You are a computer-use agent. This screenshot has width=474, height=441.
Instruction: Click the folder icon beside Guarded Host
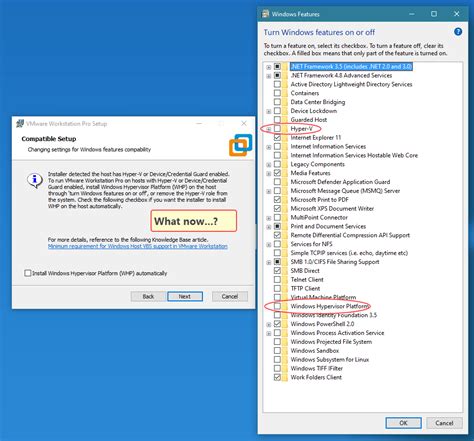tap(285, 120)
